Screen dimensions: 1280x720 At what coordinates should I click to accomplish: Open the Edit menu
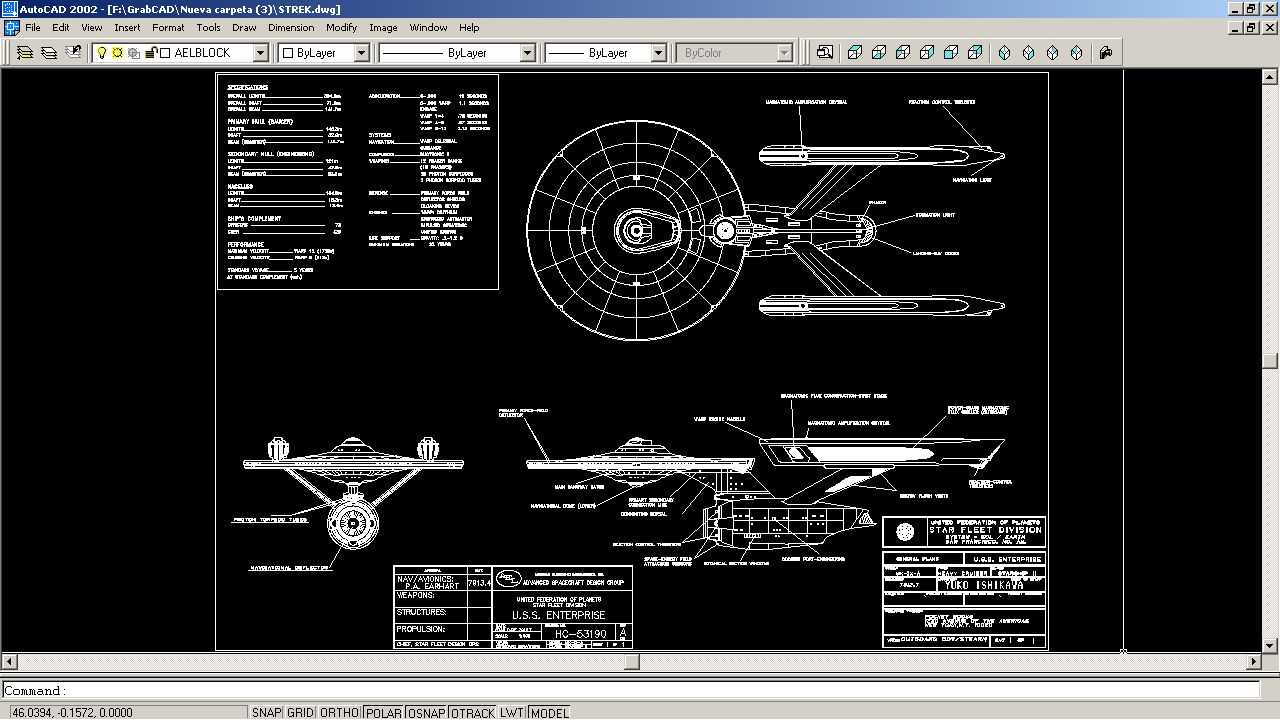coord(61,28)
